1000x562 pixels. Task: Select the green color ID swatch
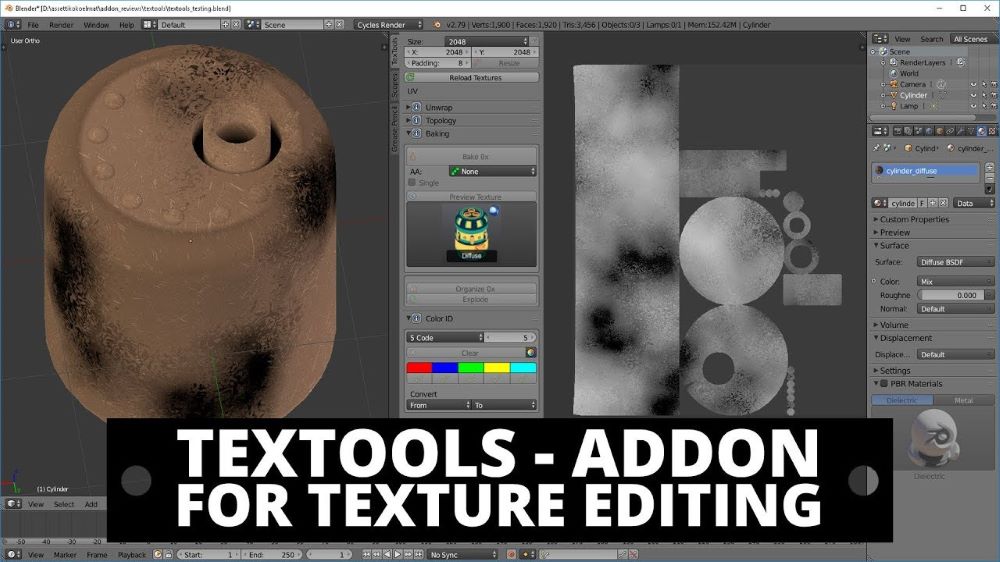471,367
